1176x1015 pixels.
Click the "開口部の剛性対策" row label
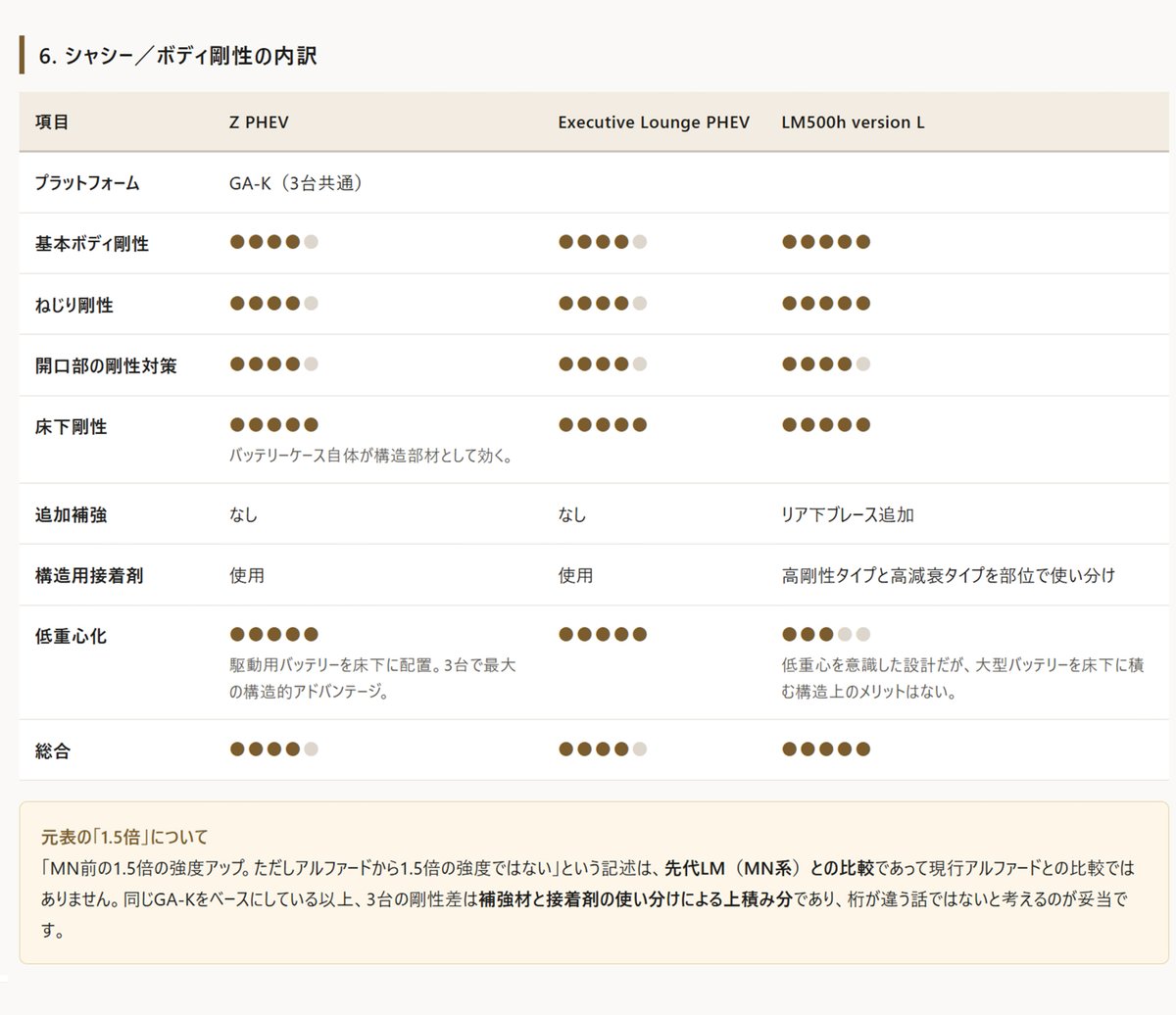[106, 365]
